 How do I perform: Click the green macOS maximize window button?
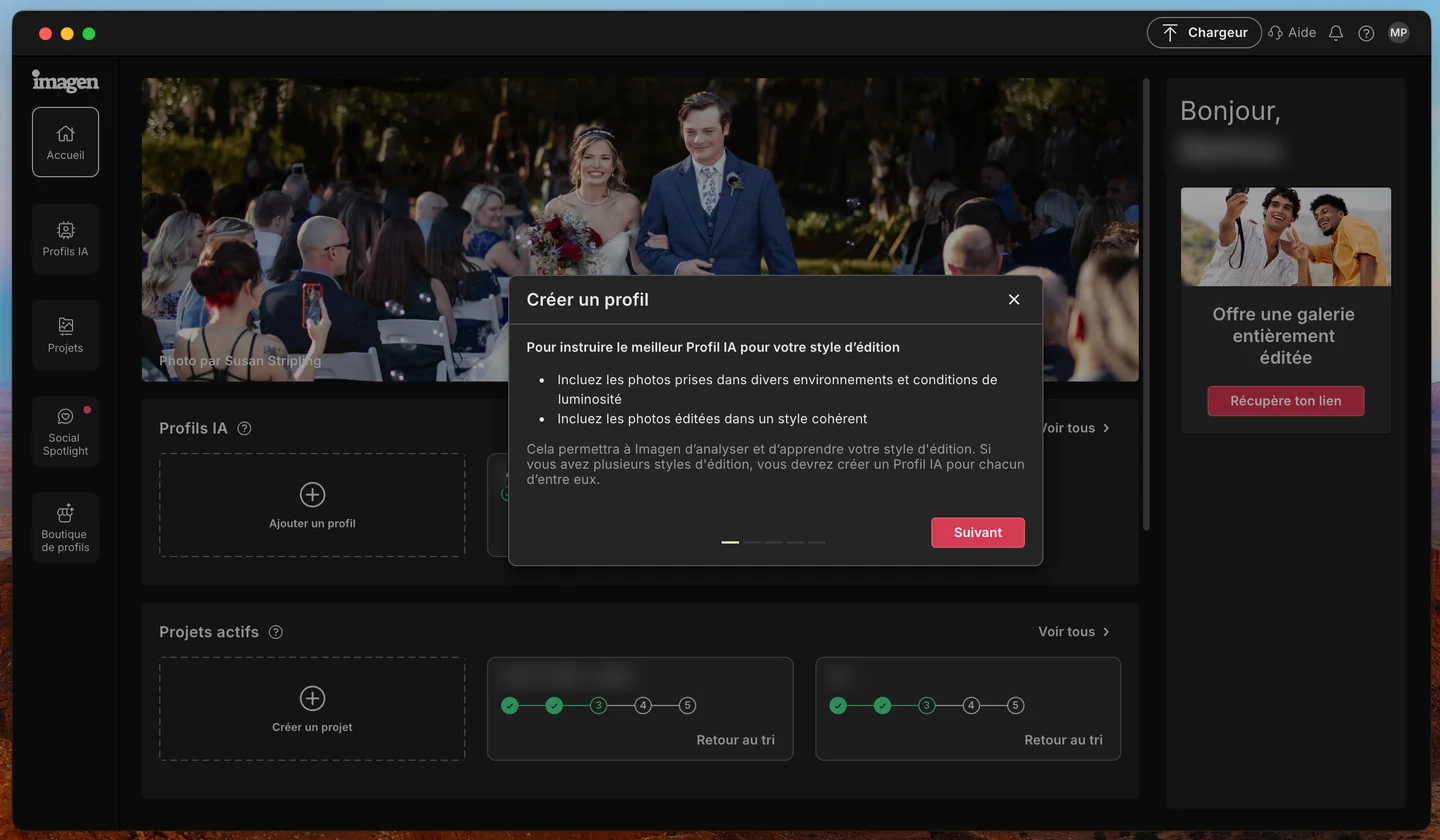[89, 34]
